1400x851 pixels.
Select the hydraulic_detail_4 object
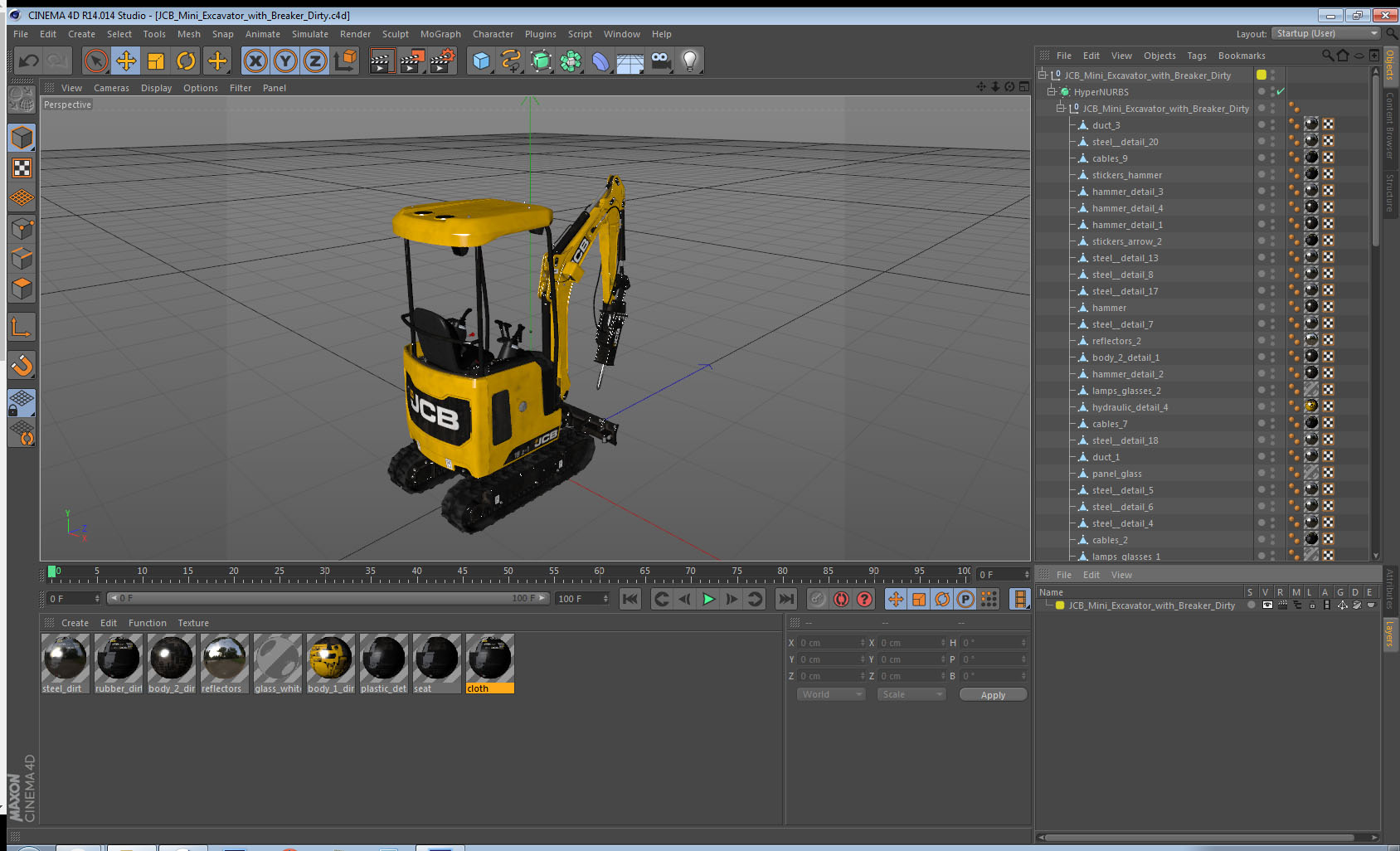(1130, 407)
